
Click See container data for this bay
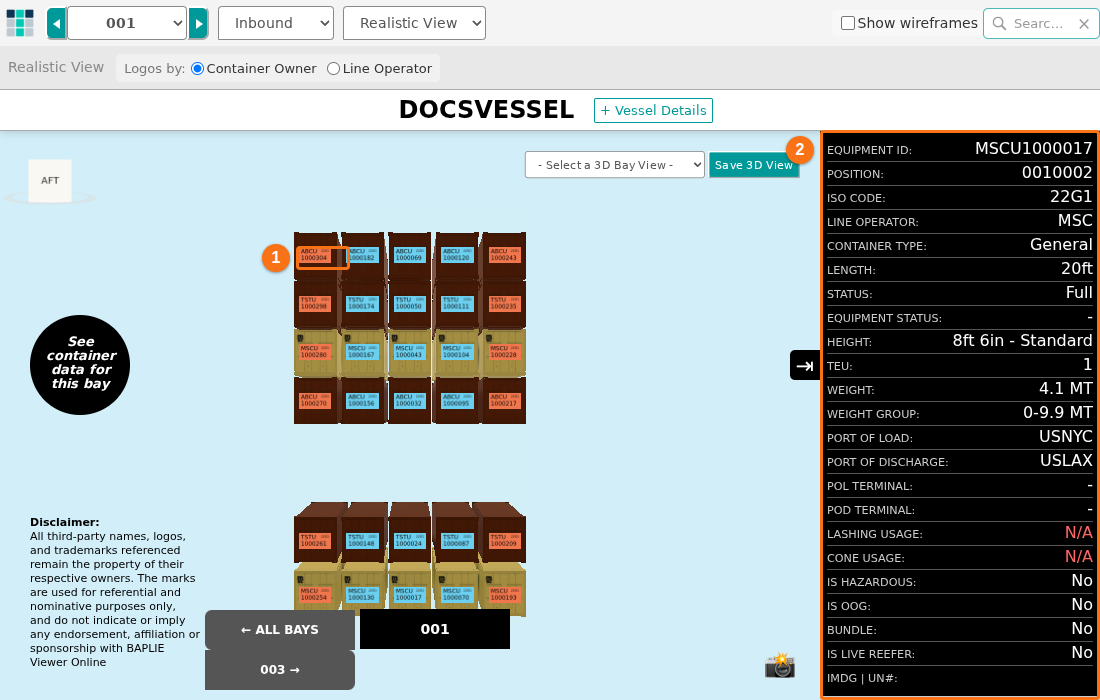tap(80, 365)
